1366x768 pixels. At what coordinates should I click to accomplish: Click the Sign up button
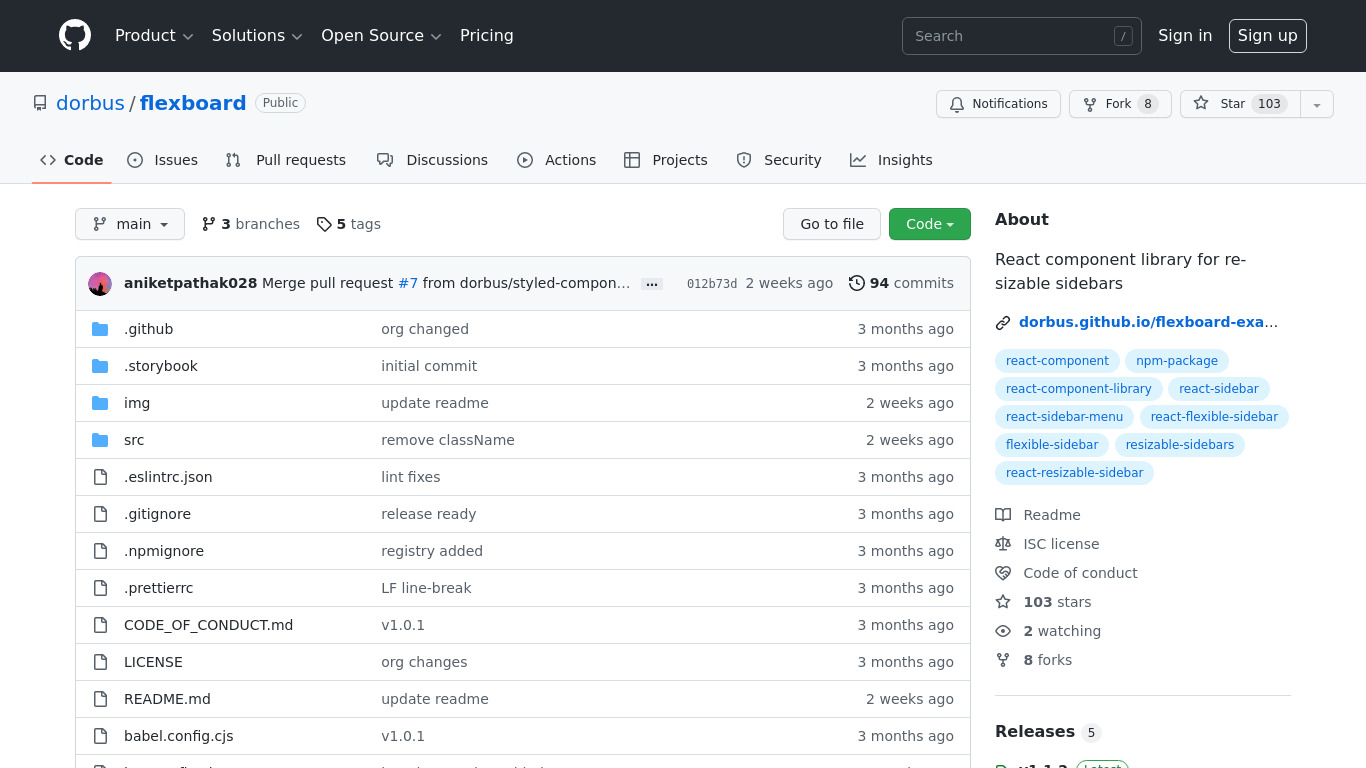pos(1267,35)
